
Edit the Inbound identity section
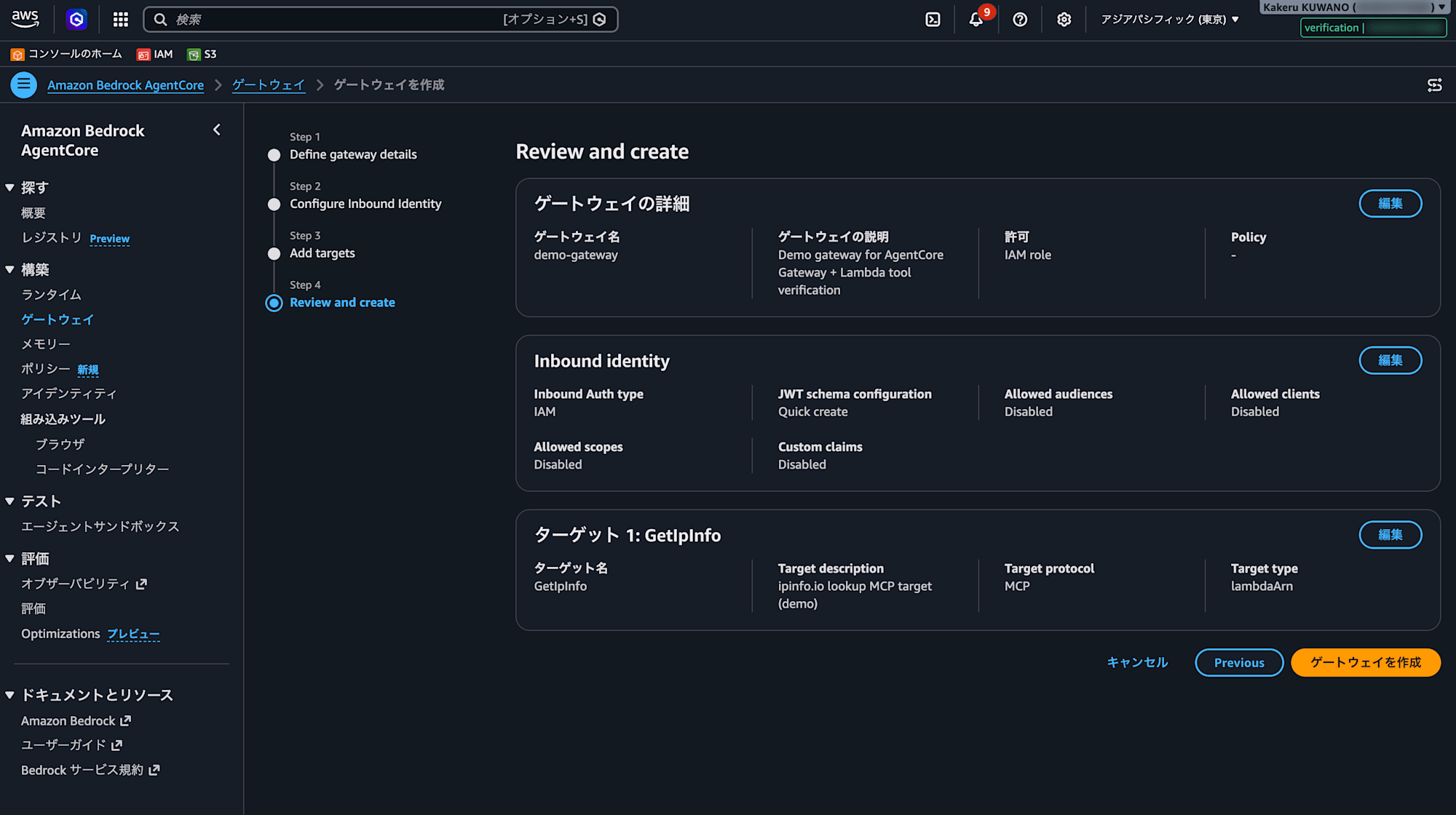click(x=1390, y=360)
